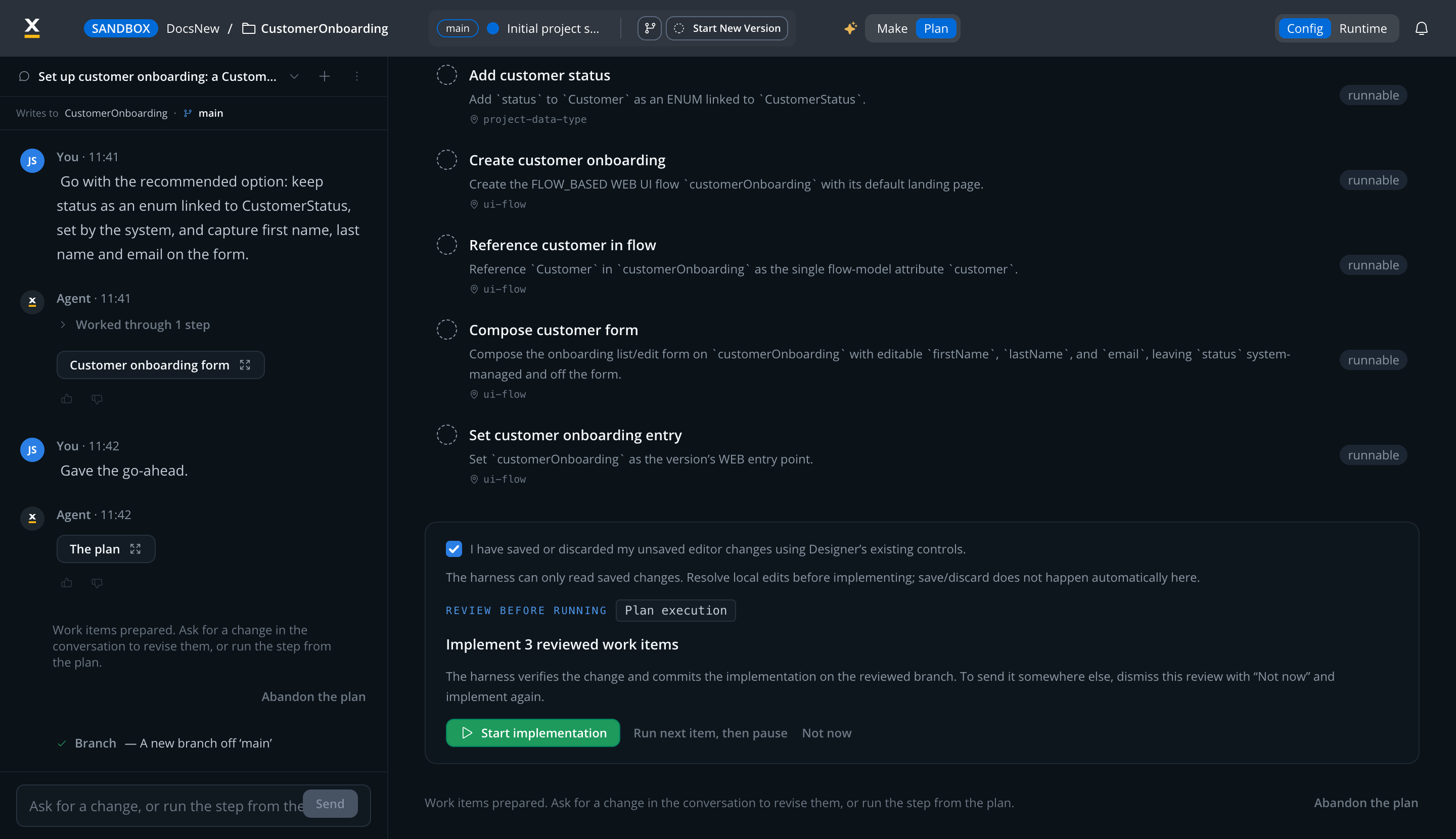
Task: Click Abandon the plan in chat panel
Action: (x=313, y=696)
